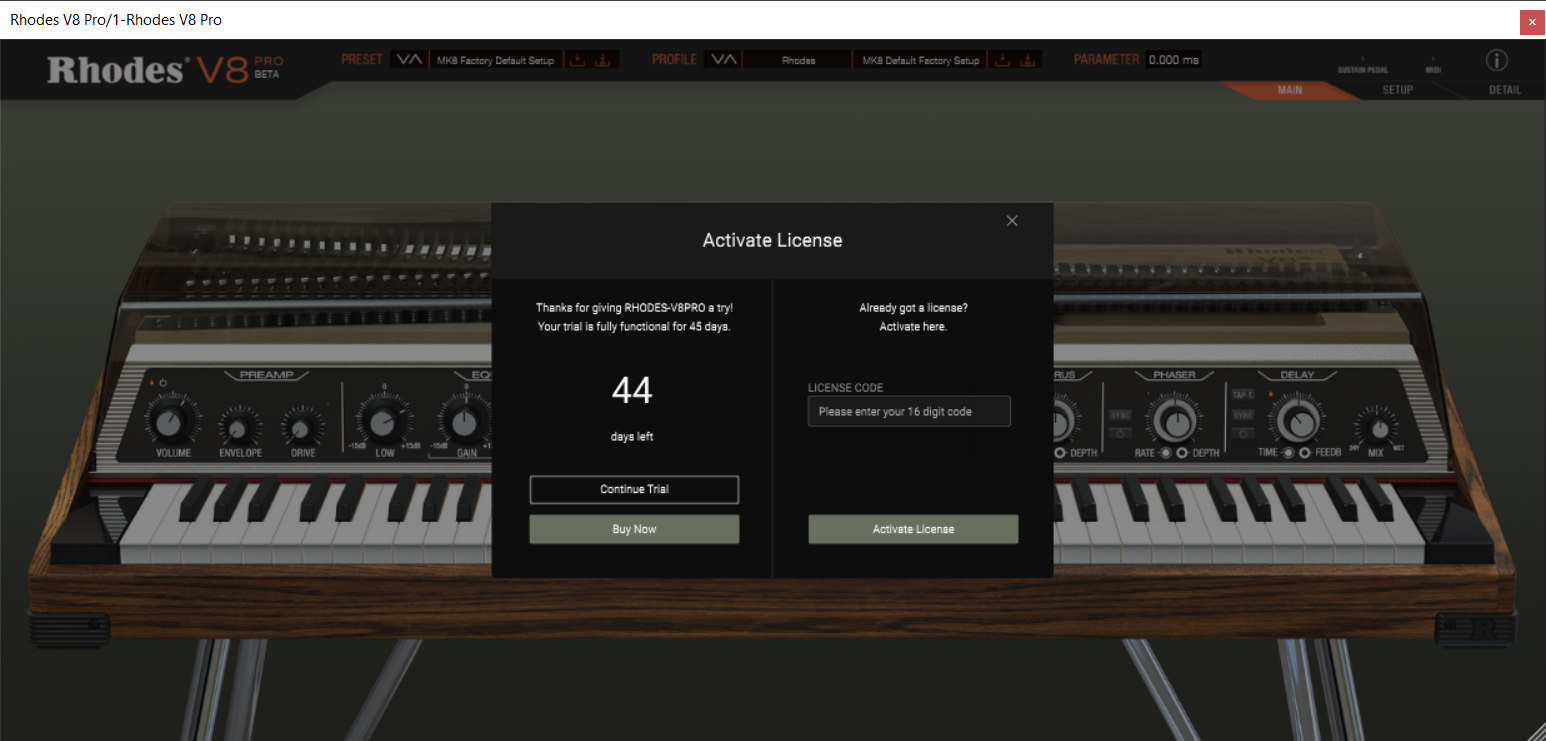The image size is (1546, 741).
Task: Click the PARAMETER value 0.000 ms
Action: pos(1173,60)
